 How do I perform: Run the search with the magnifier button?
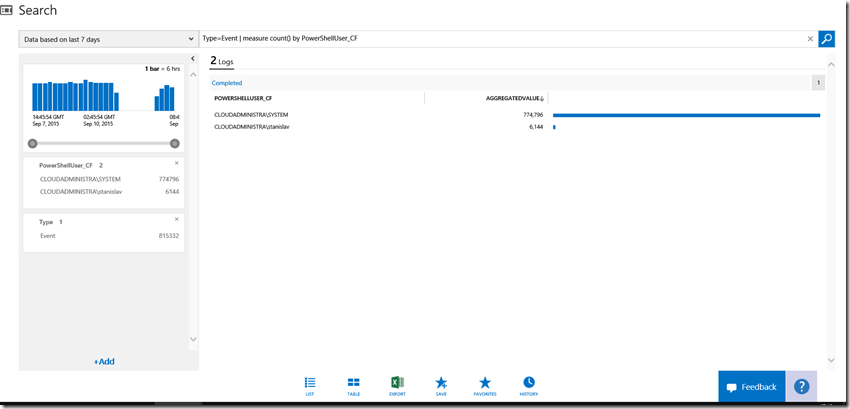(x=826, y=39)
